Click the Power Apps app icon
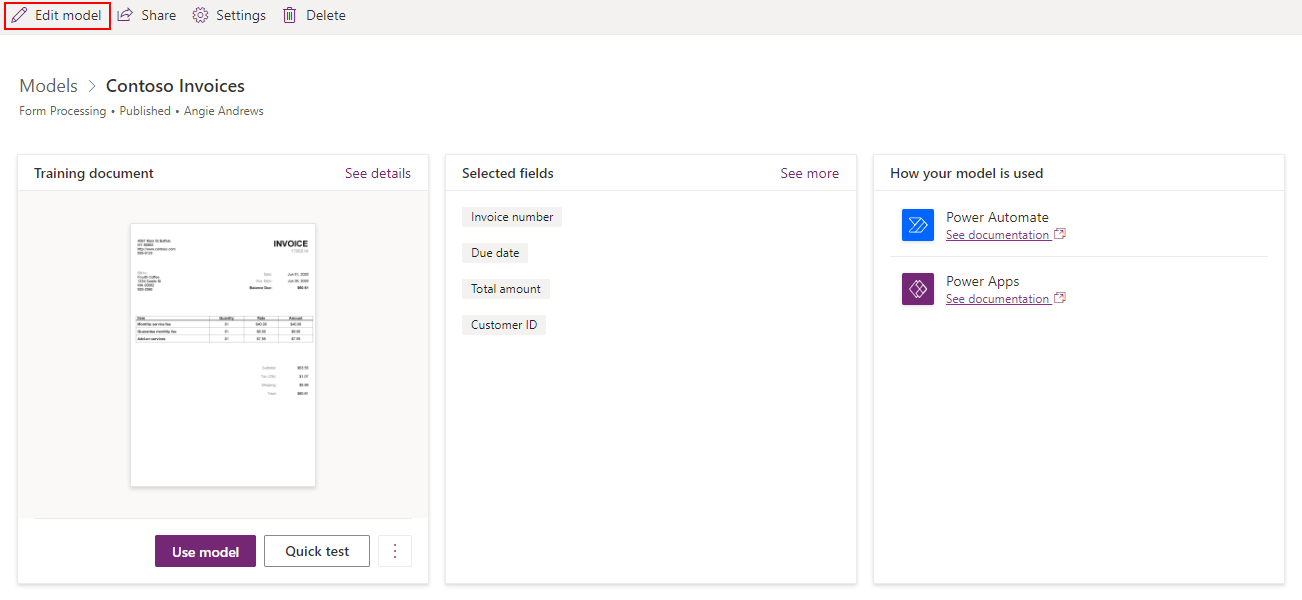Image resolution: width=1302 pixels, height=600 pixels. pyautogui.click(x=917, y=289)
